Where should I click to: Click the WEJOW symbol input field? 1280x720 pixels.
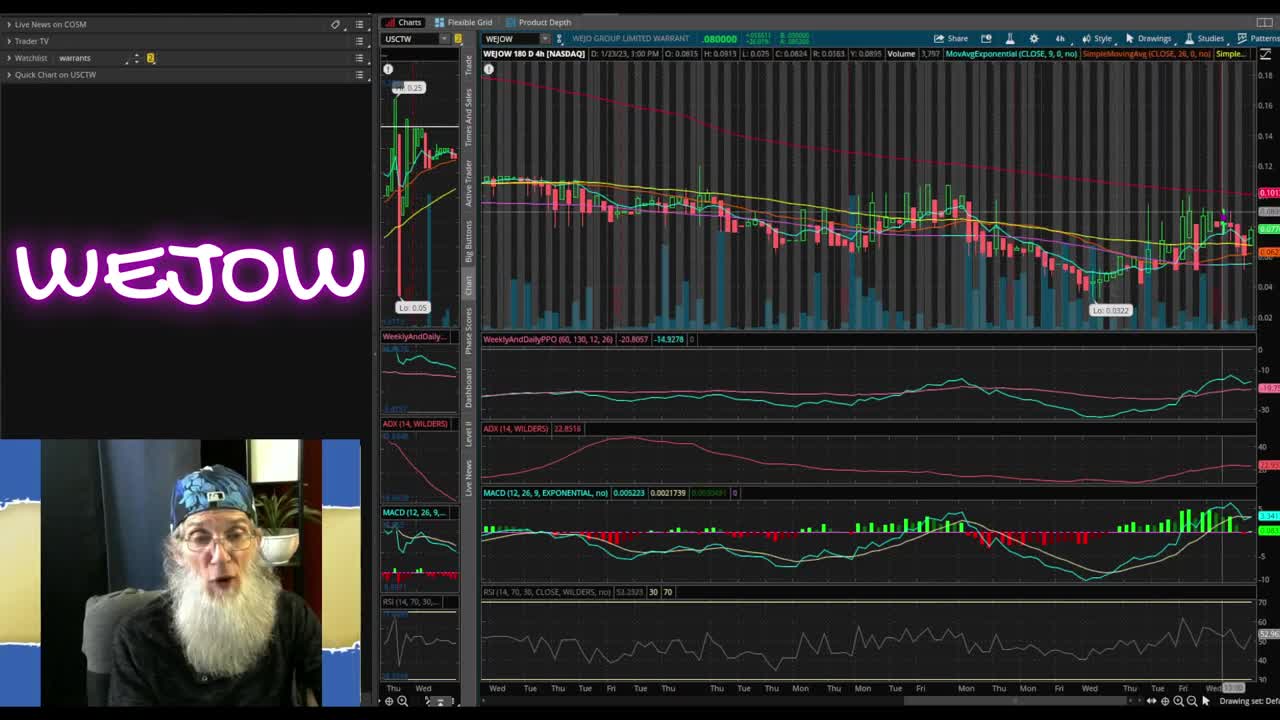[x=511, y=39]
